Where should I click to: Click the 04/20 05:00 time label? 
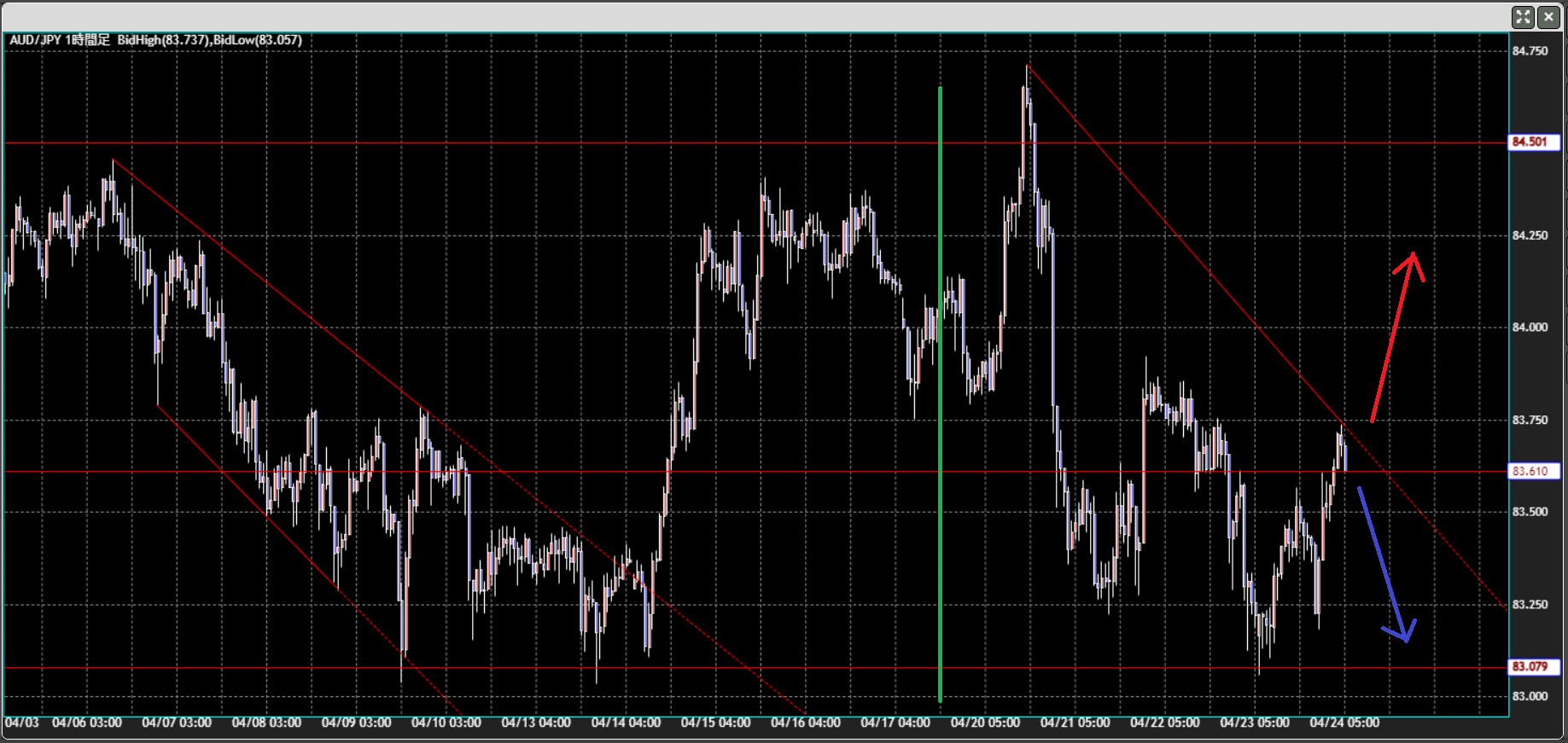click(985, 723)
